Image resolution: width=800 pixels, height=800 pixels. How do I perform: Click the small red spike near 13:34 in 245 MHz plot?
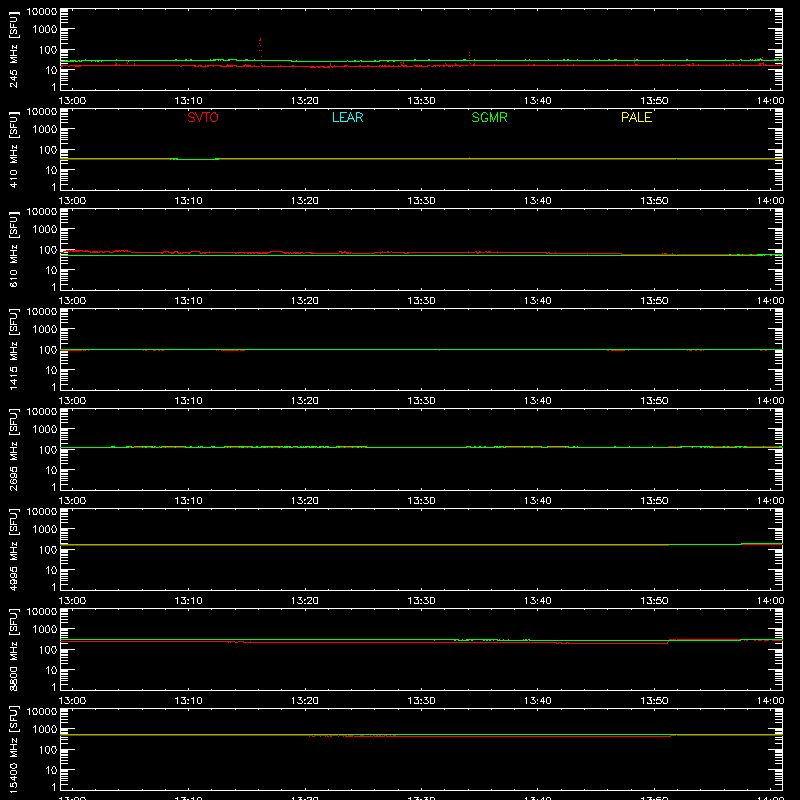coord(469,58)
